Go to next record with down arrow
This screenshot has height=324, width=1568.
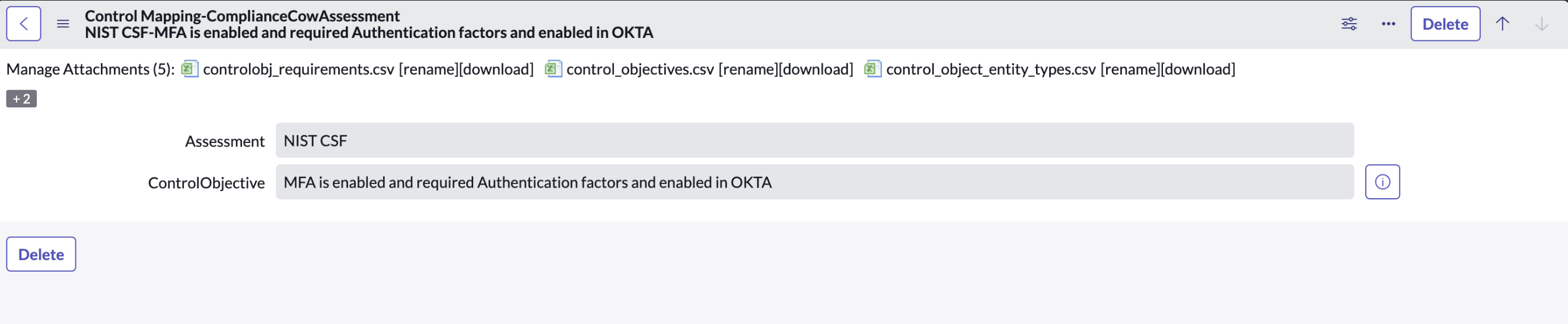1541,24
